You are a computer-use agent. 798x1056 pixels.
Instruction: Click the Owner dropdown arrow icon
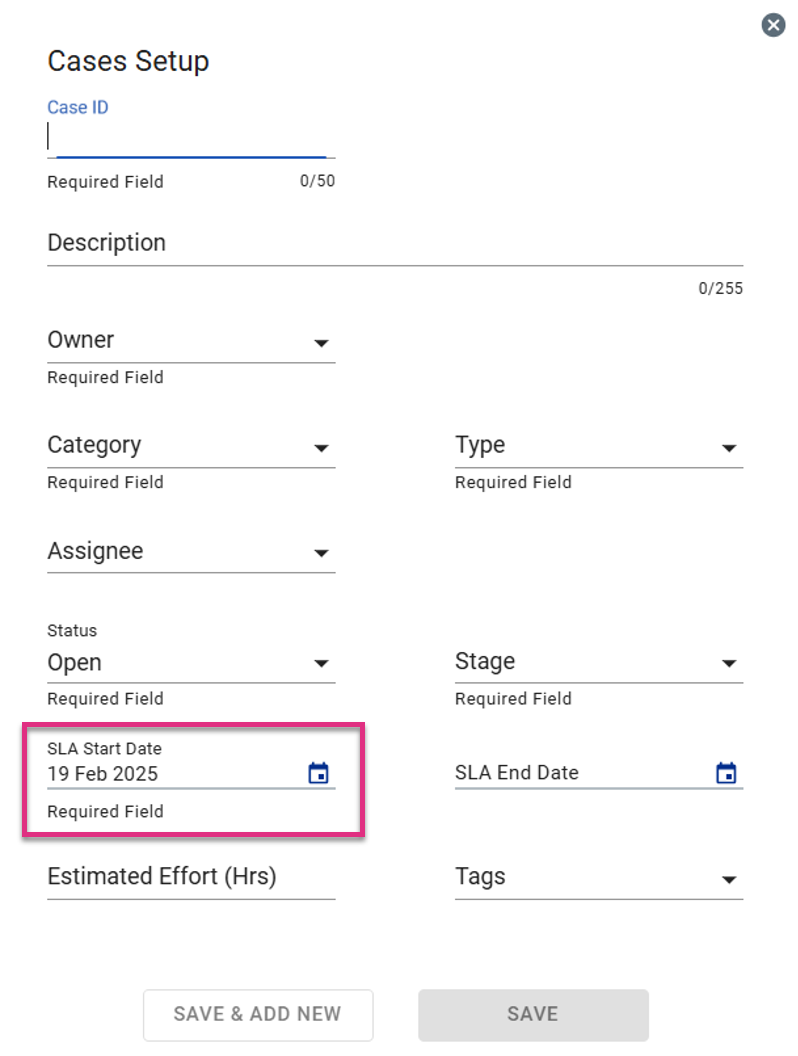(x=321, y=343)
